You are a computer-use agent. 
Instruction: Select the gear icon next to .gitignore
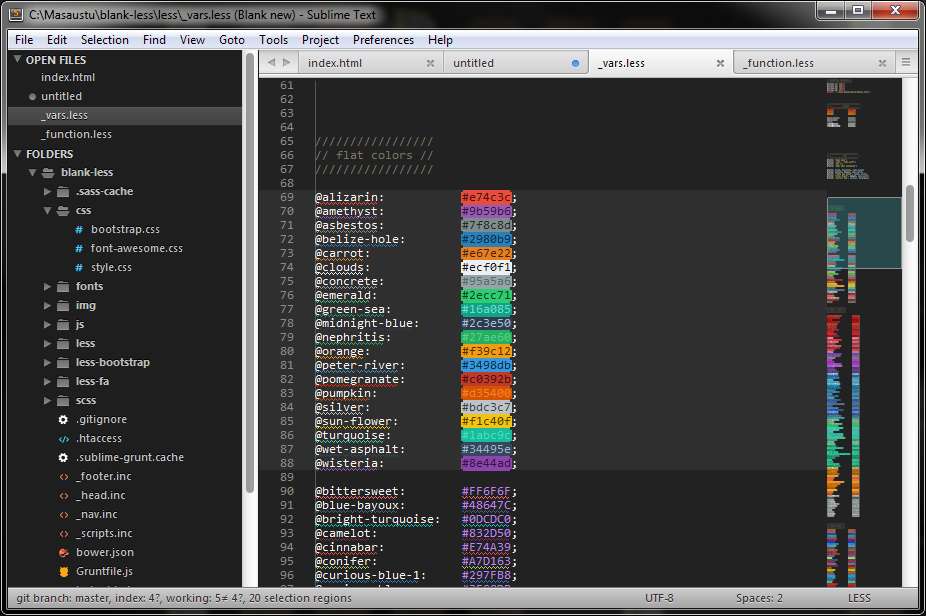pos(62,419)
